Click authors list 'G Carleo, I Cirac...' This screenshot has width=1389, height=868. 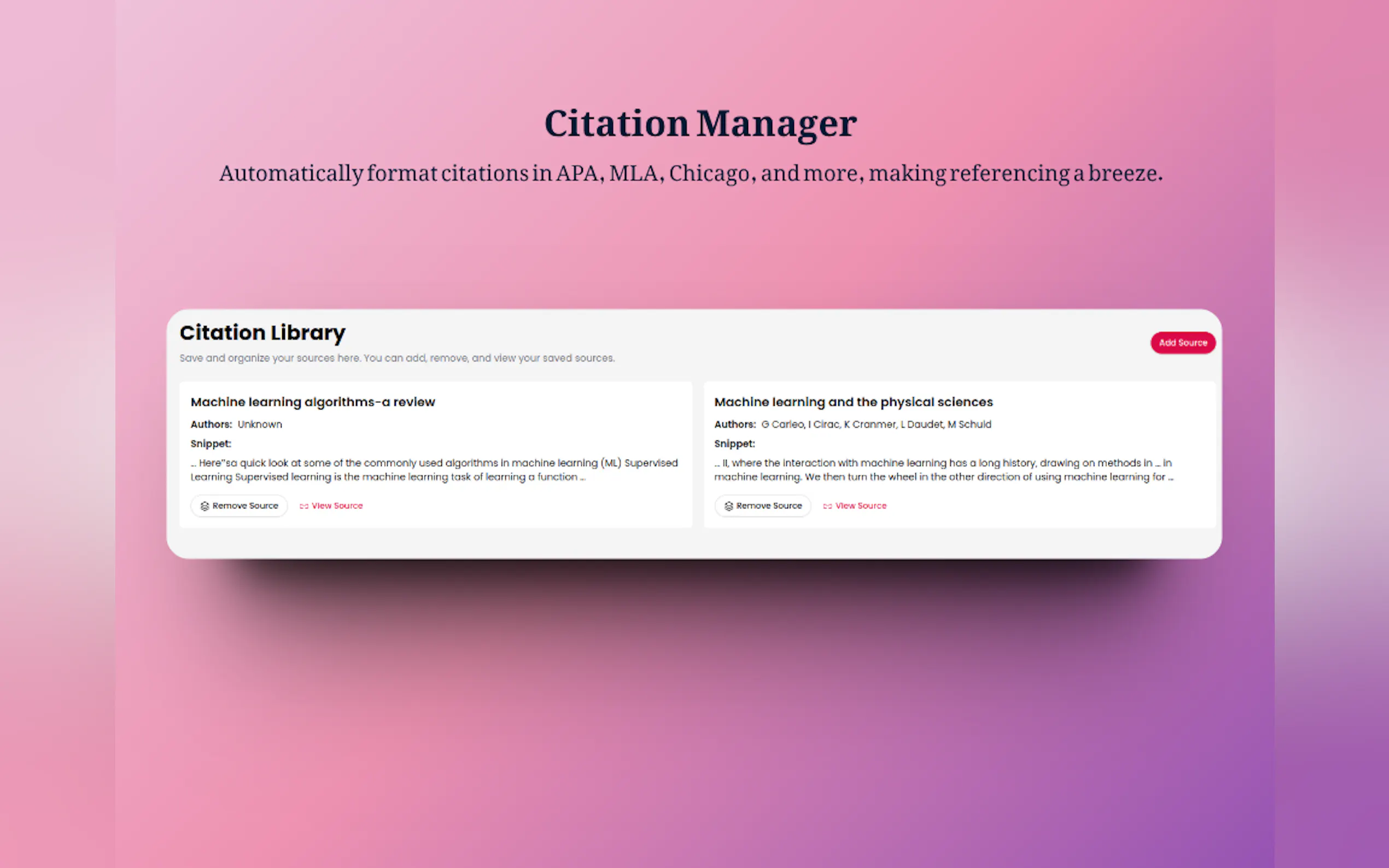click(876, 424)
